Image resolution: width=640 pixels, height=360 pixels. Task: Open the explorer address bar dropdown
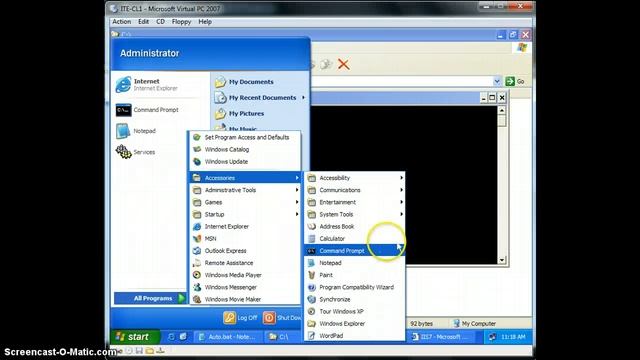(x=497, y=81)
